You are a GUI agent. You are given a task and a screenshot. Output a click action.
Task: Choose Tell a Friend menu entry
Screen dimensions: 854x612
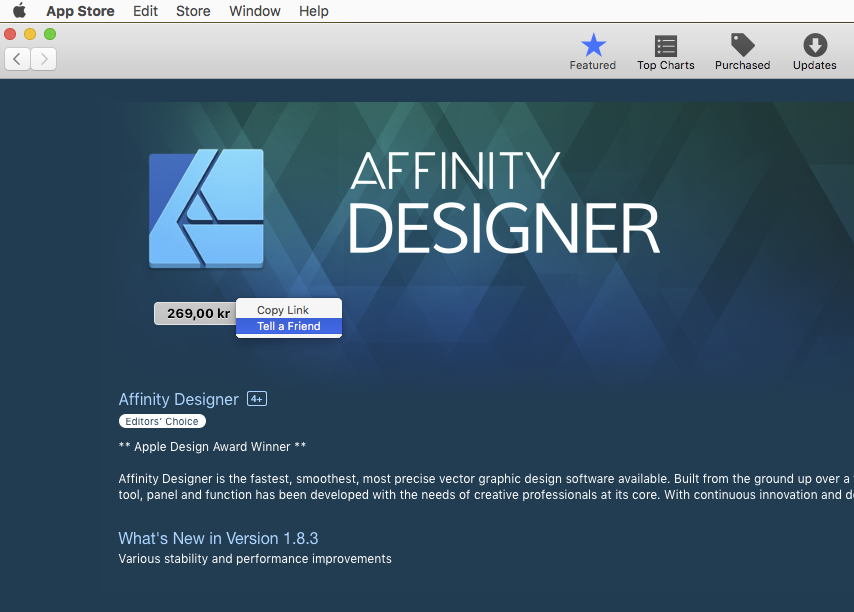[x=289, y=326]
